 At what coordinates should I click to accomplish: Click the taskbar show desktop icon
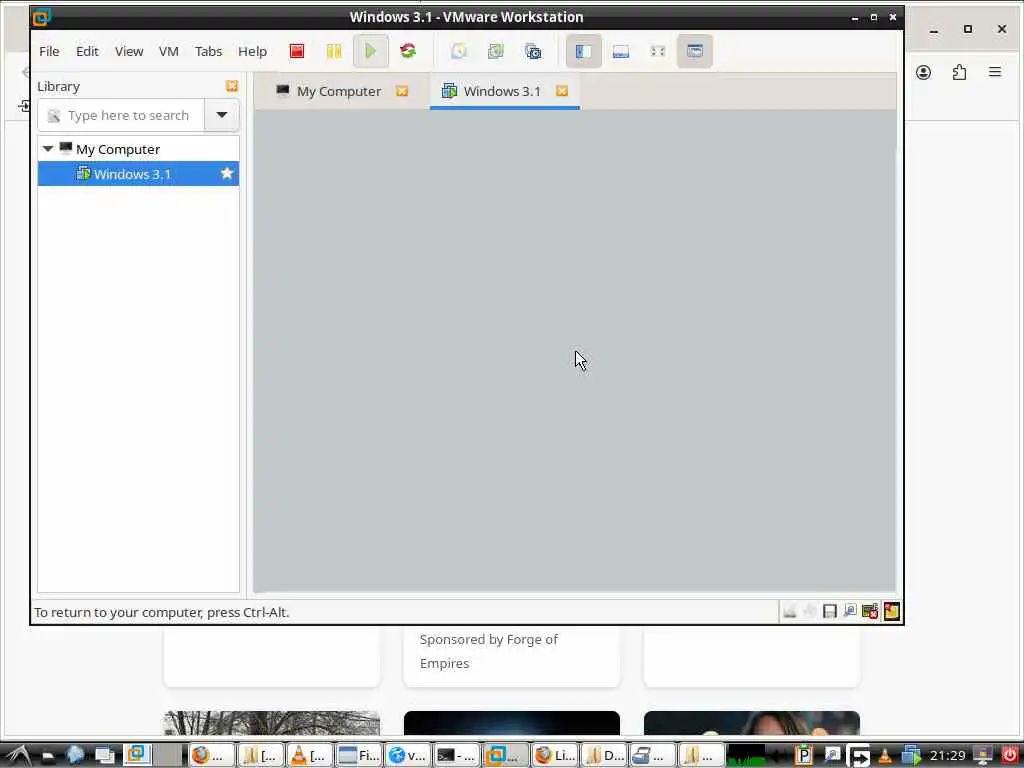click(104, 756)
